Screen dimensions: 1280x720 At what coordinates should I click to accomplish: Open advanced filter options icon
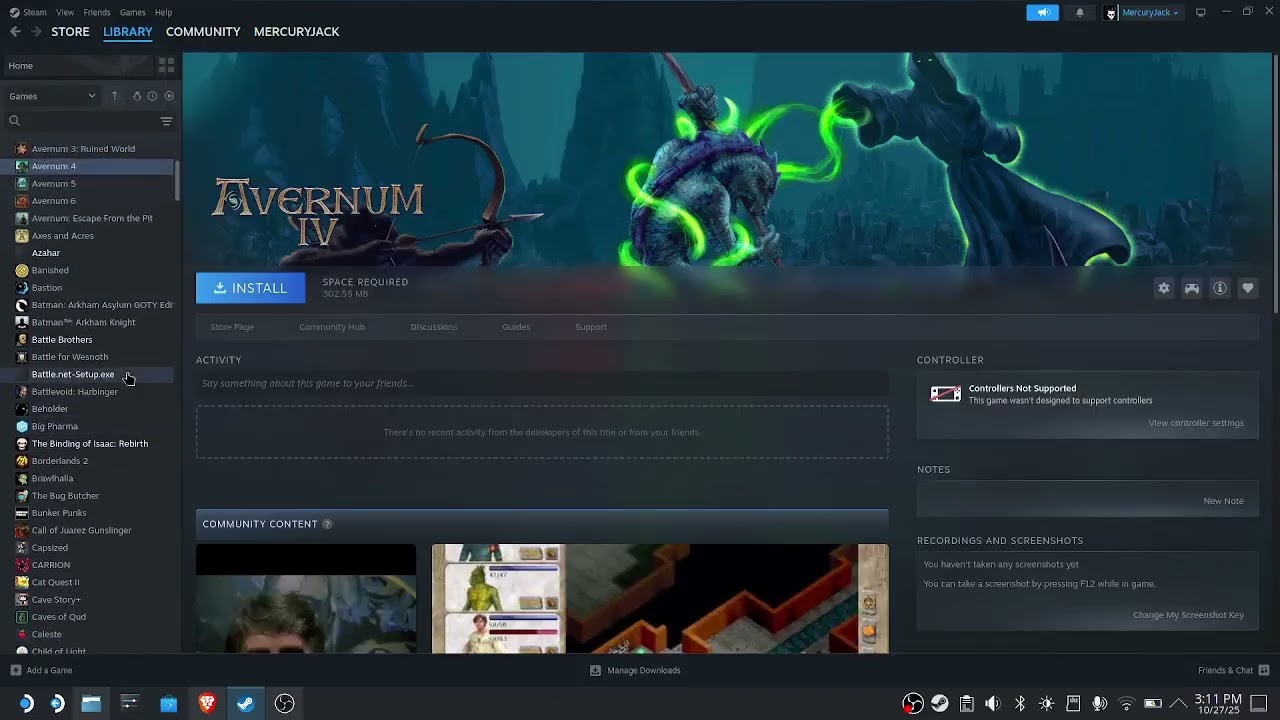(x=166, y=121)
